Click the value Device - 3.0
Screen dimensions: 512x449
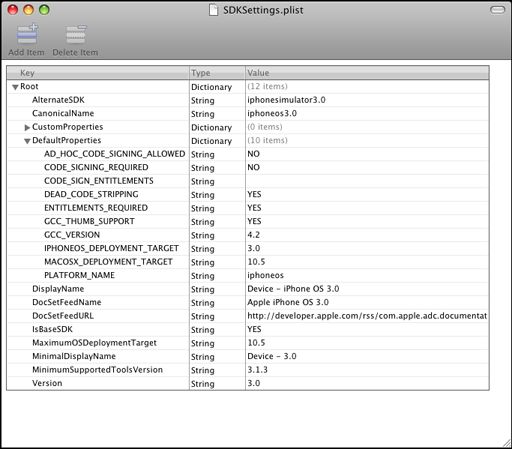coord(272,356)
